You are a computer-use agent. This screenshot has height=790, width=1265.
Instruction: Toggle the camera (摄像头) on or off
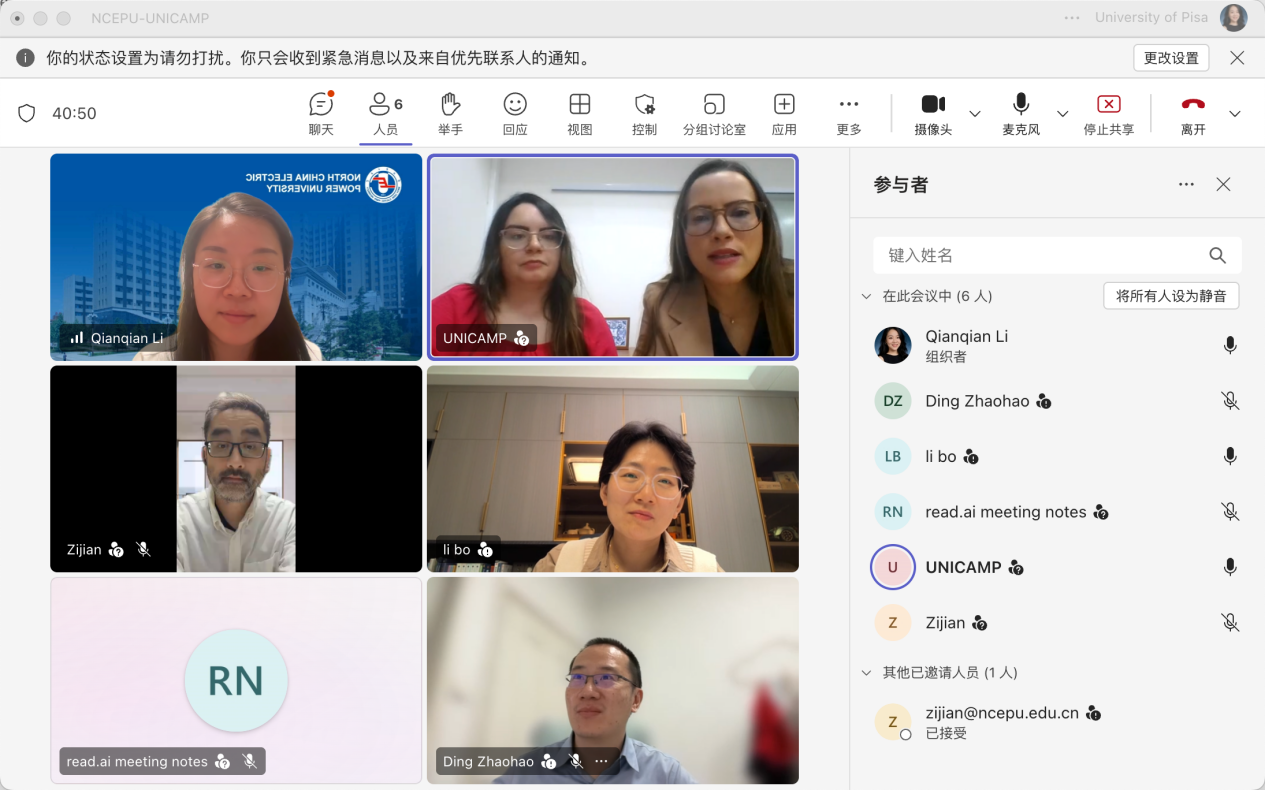pyautogui.click(x=932, y=105)
